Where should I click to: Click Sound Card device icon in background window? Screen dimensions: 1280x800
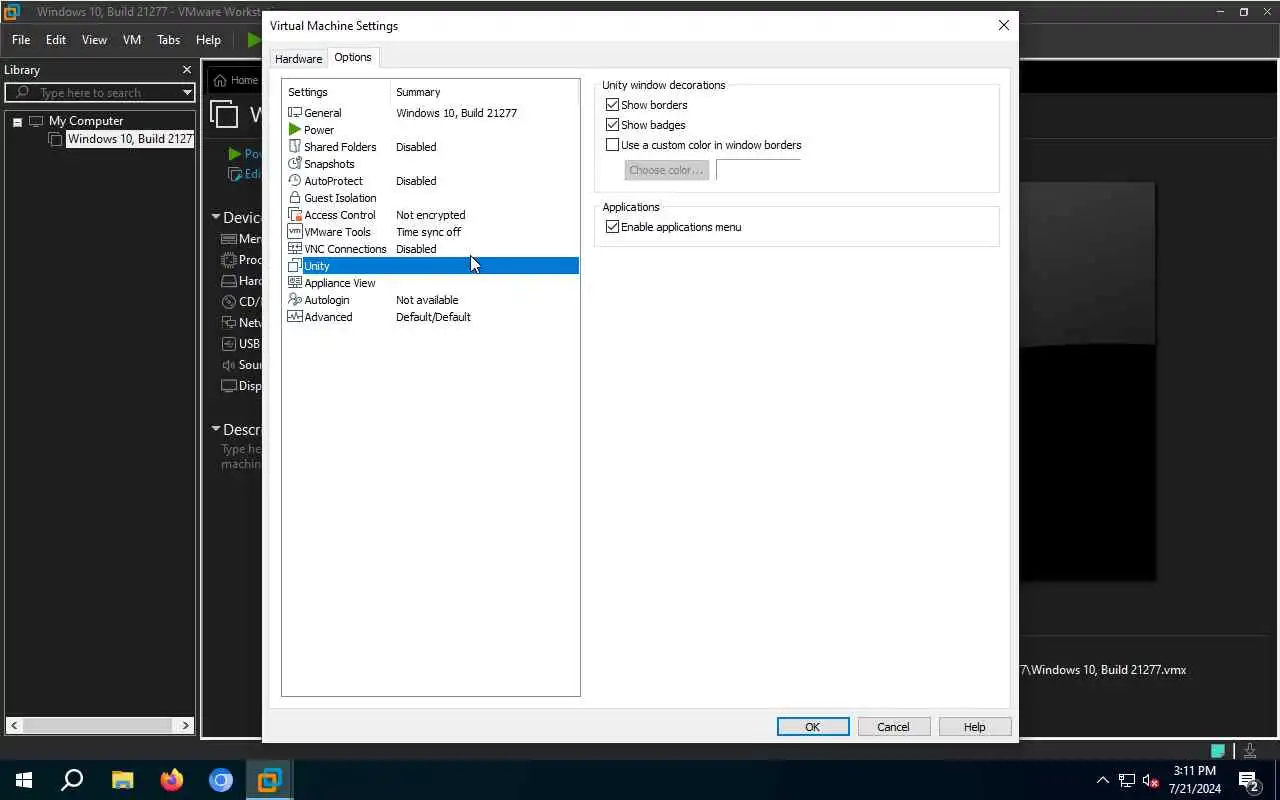coord(229,365)
